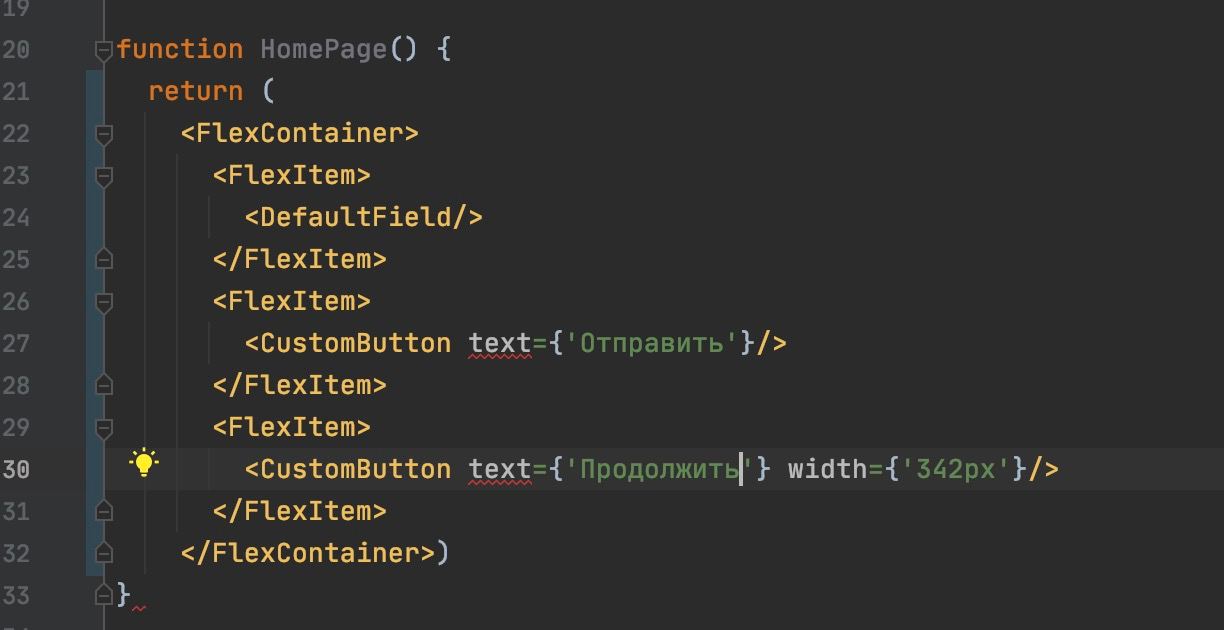The image size is (1224, 630).
Task: Click fold-end marker beside closing FlexContainer tag
Action: coord(103,553)
